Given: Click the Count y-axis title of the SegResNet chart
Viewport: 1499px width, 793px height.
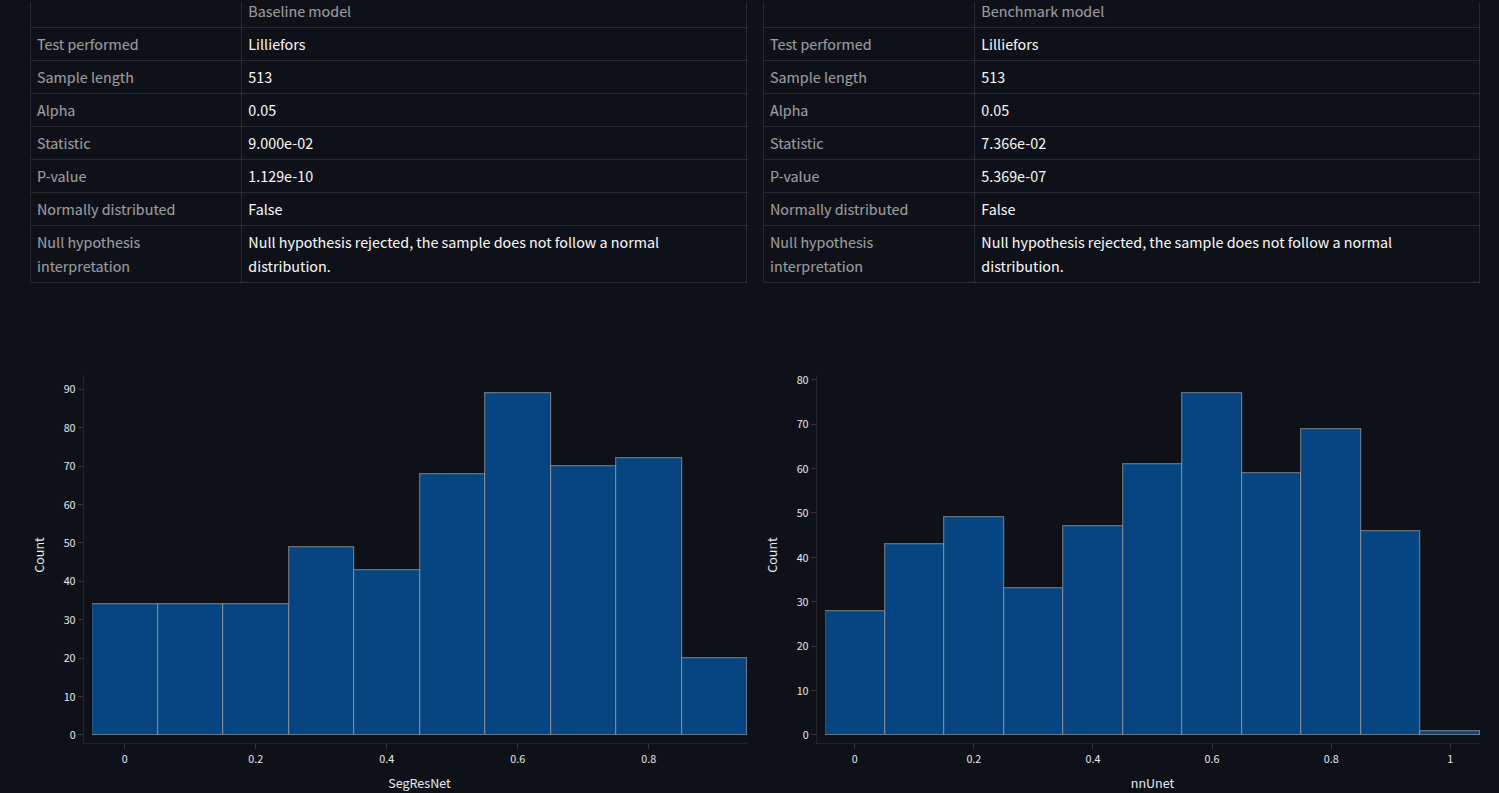Looking at the screenshot, I should [x=40, y=554].
